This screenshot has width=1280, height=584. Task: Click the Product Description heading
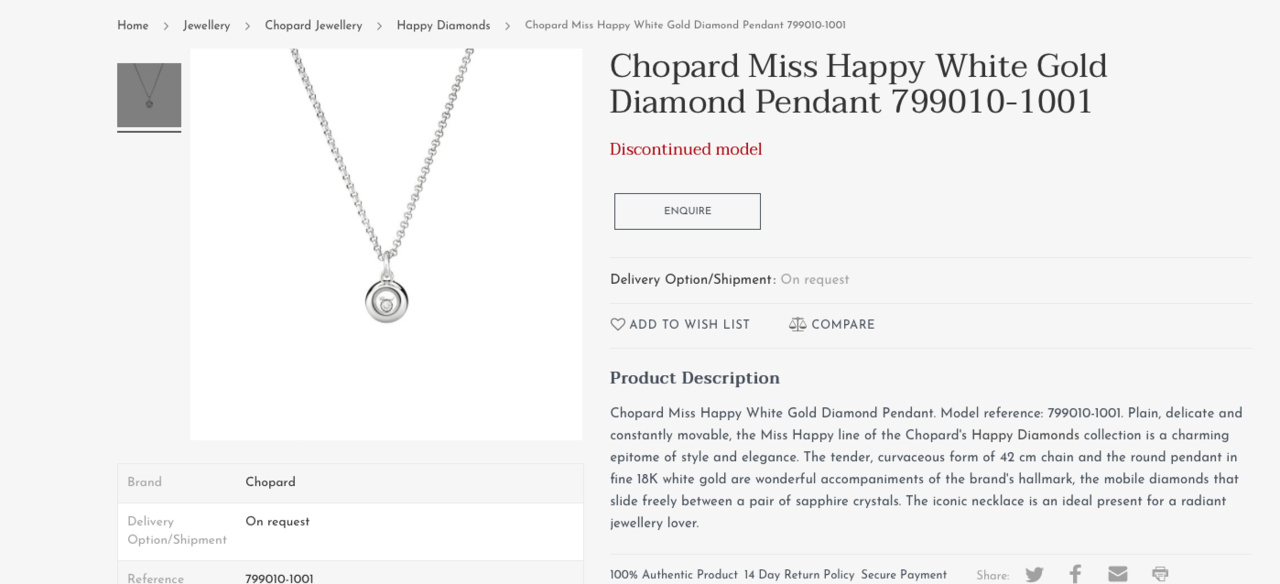point(695,378)
